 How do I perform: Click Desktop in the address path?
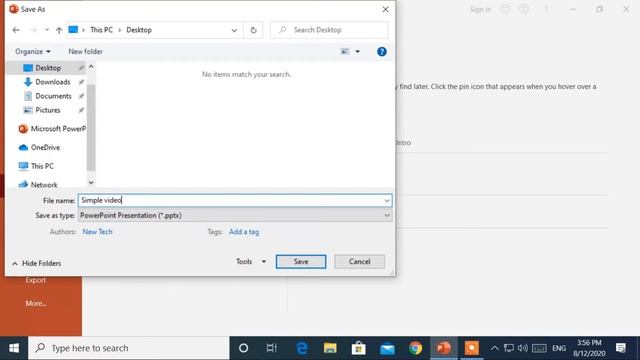tap(139, 30)
